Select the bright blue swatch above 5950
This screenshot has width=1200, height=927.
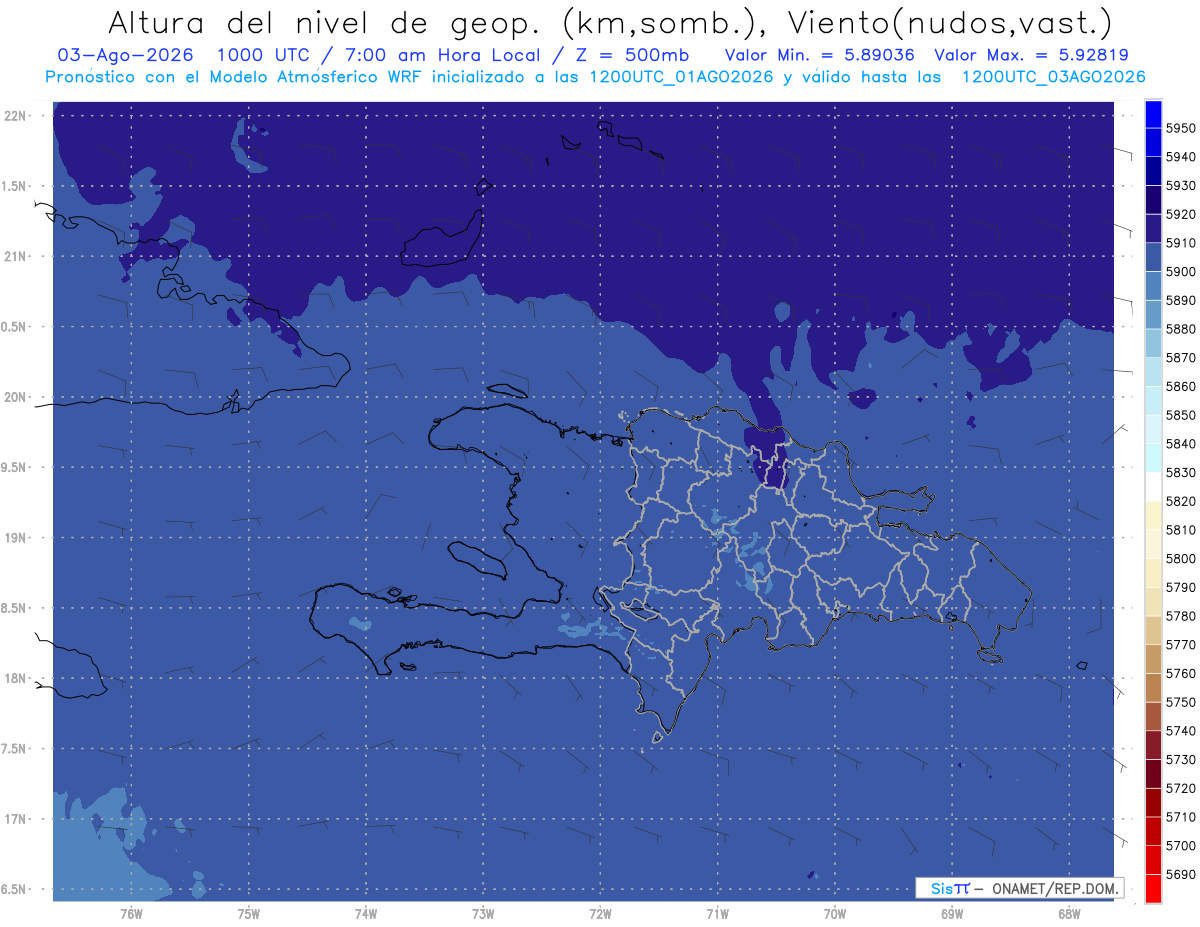pos(1153,114)
